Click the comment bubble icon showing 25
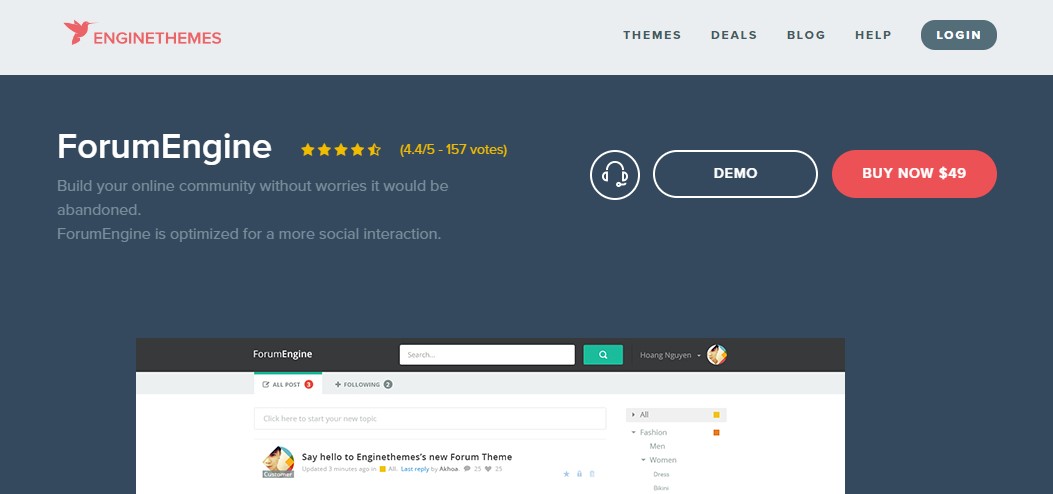Image resolution: width=1053 pixels, height=494 pixels. 467,468
